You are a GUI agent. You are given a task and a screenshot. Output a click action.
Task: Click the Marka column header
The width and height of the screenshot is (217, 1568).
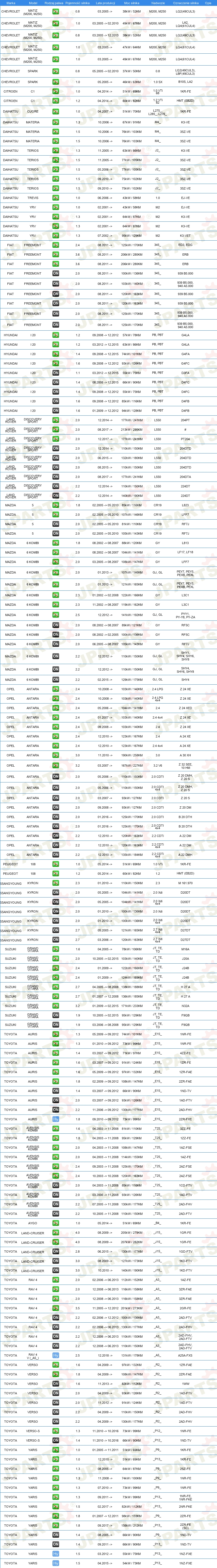(10, 3)
